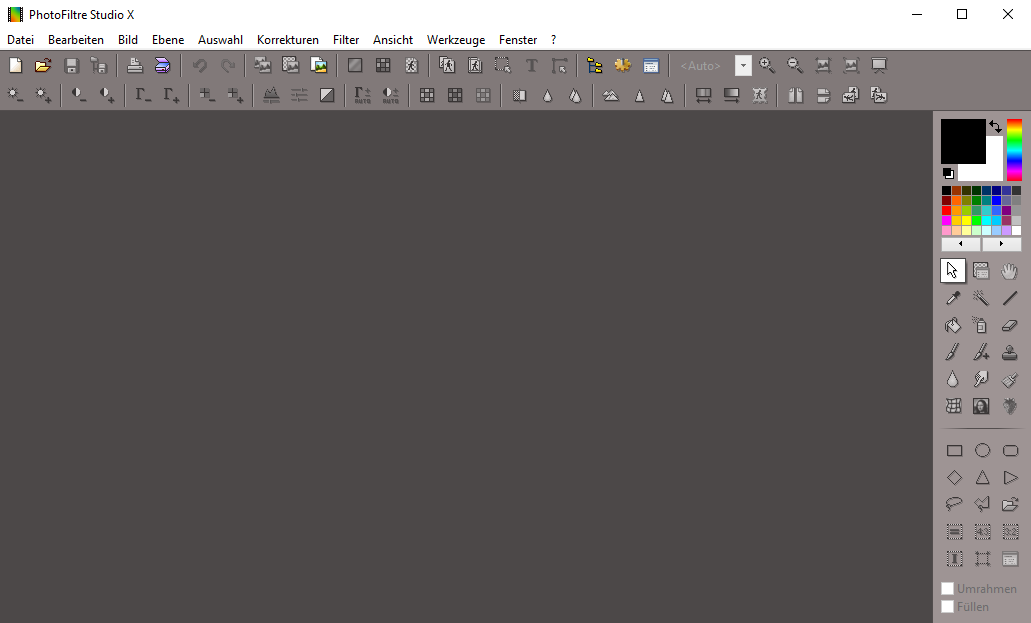Type in the Auto zoom field
1031x623 pixels.
[x=706, y=65]
